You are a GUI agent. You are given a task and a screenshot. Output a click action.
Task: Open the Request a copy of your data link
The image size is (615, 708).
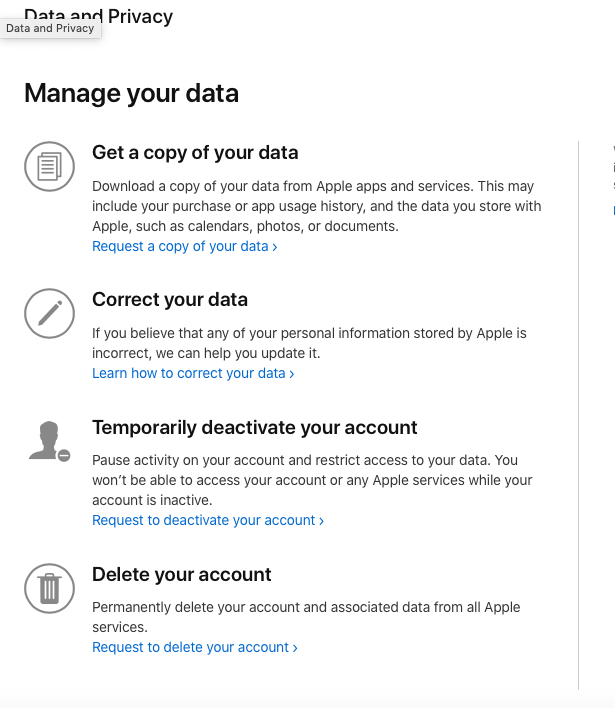pyautogui.click(x=184, y=246)
